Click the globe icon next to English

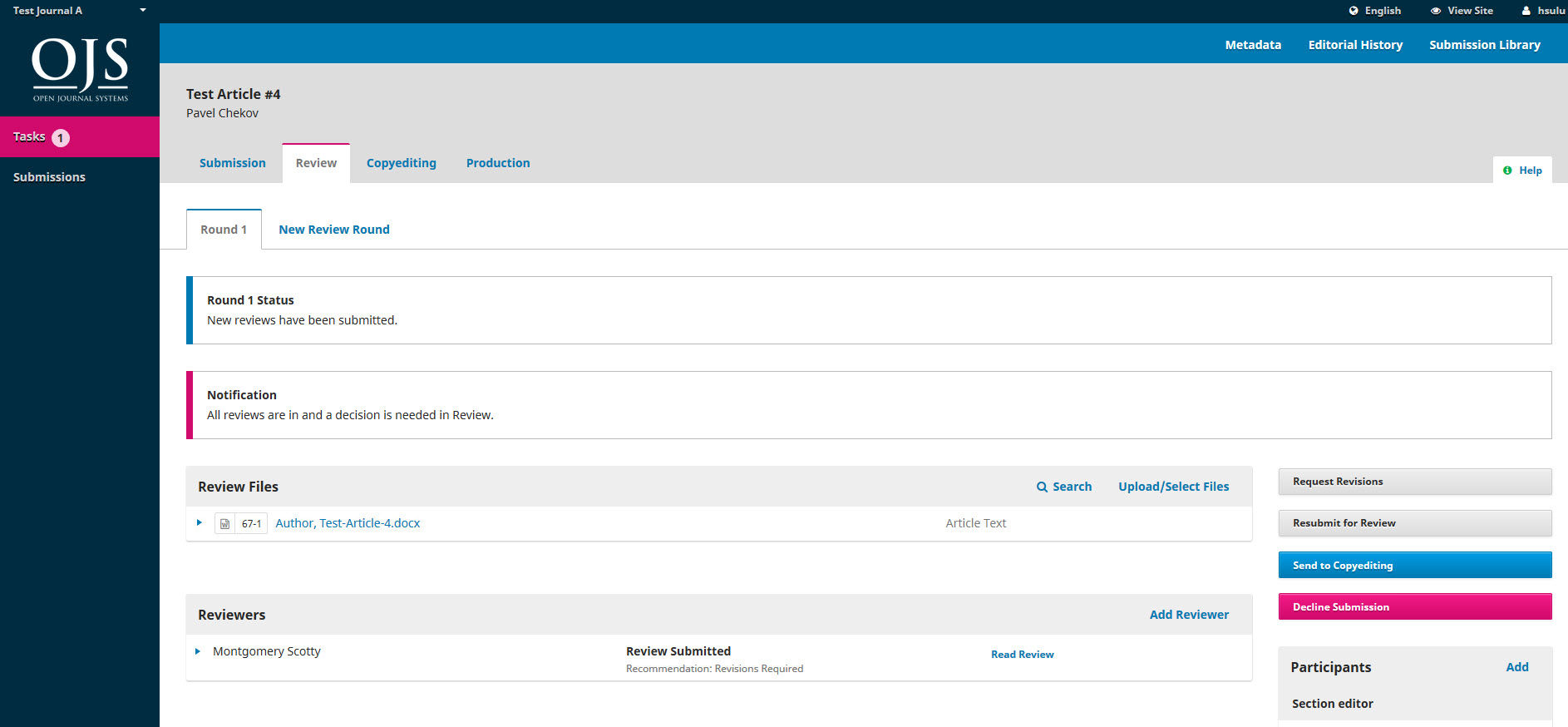point(1354,11)
